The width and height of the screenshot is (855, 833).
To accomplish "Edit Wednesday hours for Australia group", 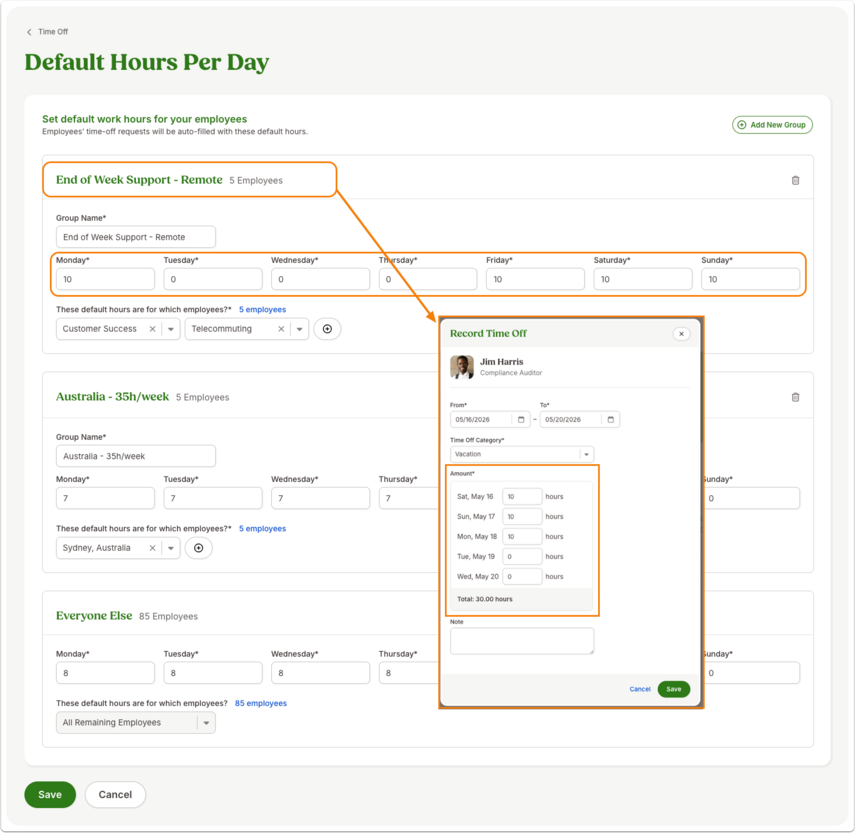I will click(321, 498).
